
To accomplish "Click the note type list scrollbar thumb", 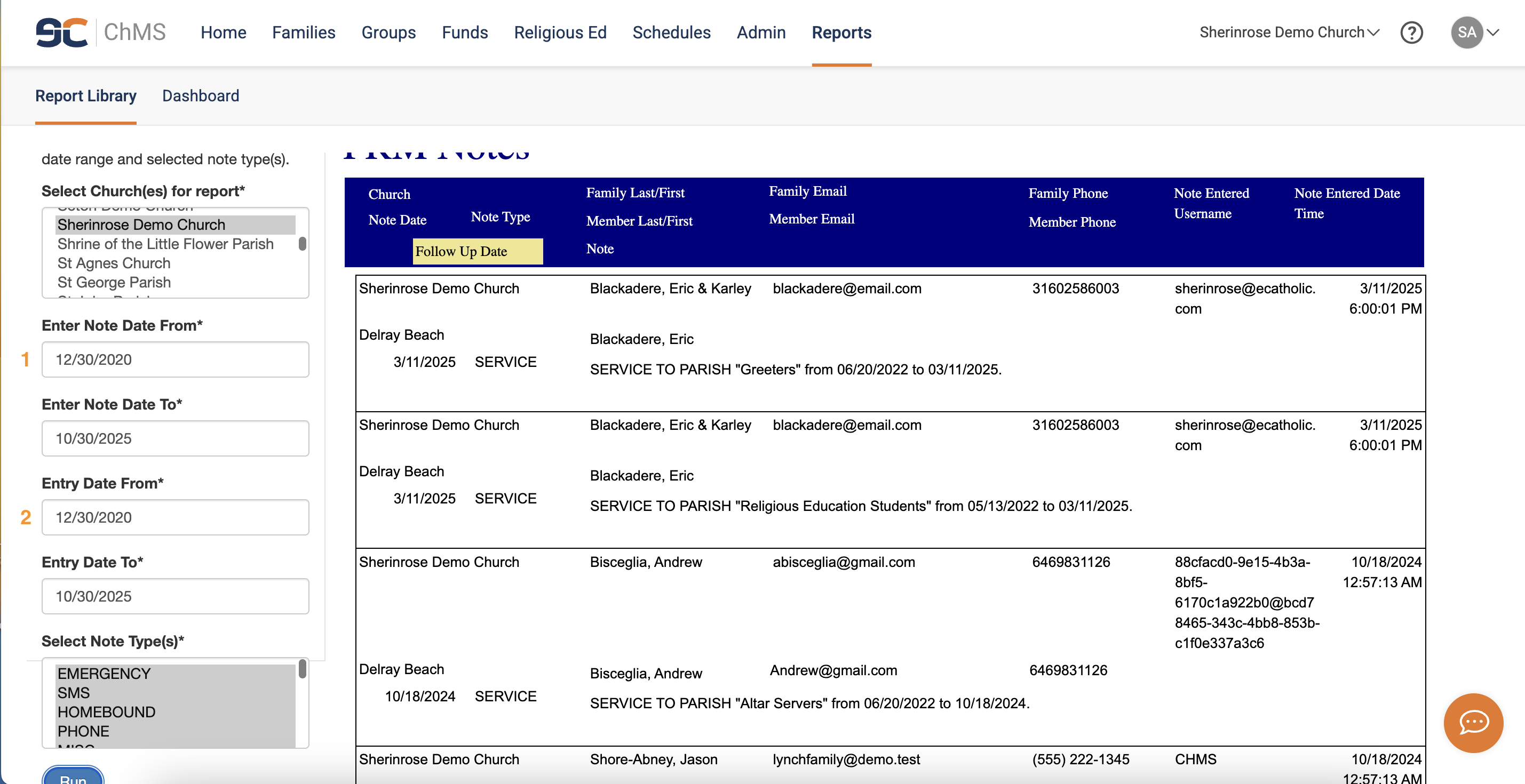I will 302,669.
